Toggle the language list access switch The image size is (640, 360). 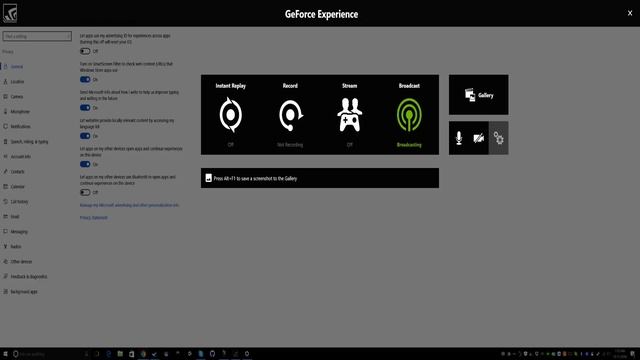click(85, 136)
